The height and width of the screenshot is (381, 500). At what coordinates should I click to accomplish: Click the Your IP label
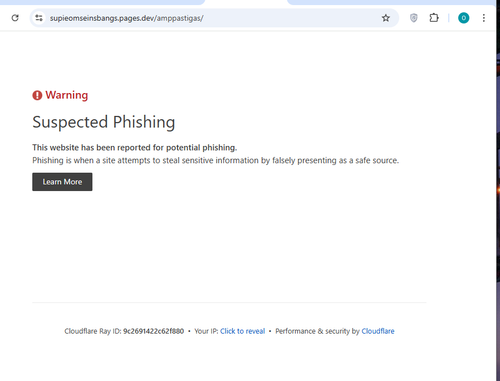206,331
